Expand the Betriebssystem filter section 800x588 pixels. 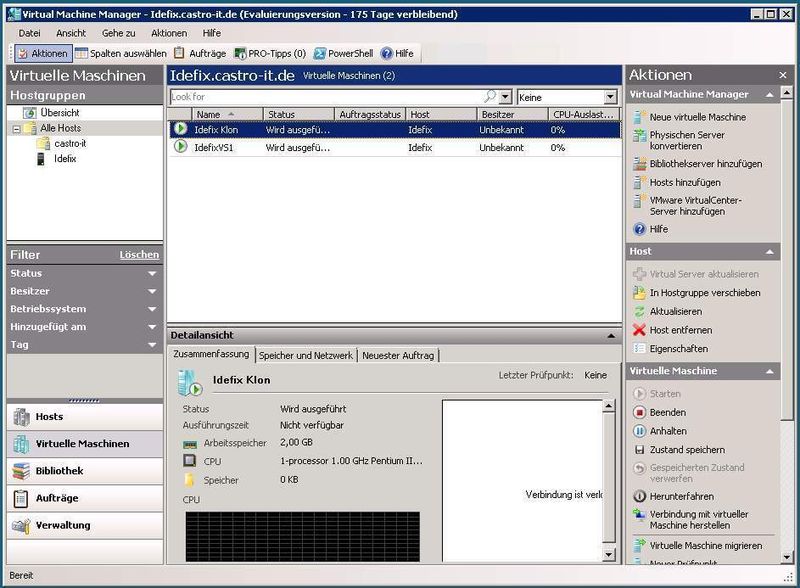coord(152,309)
